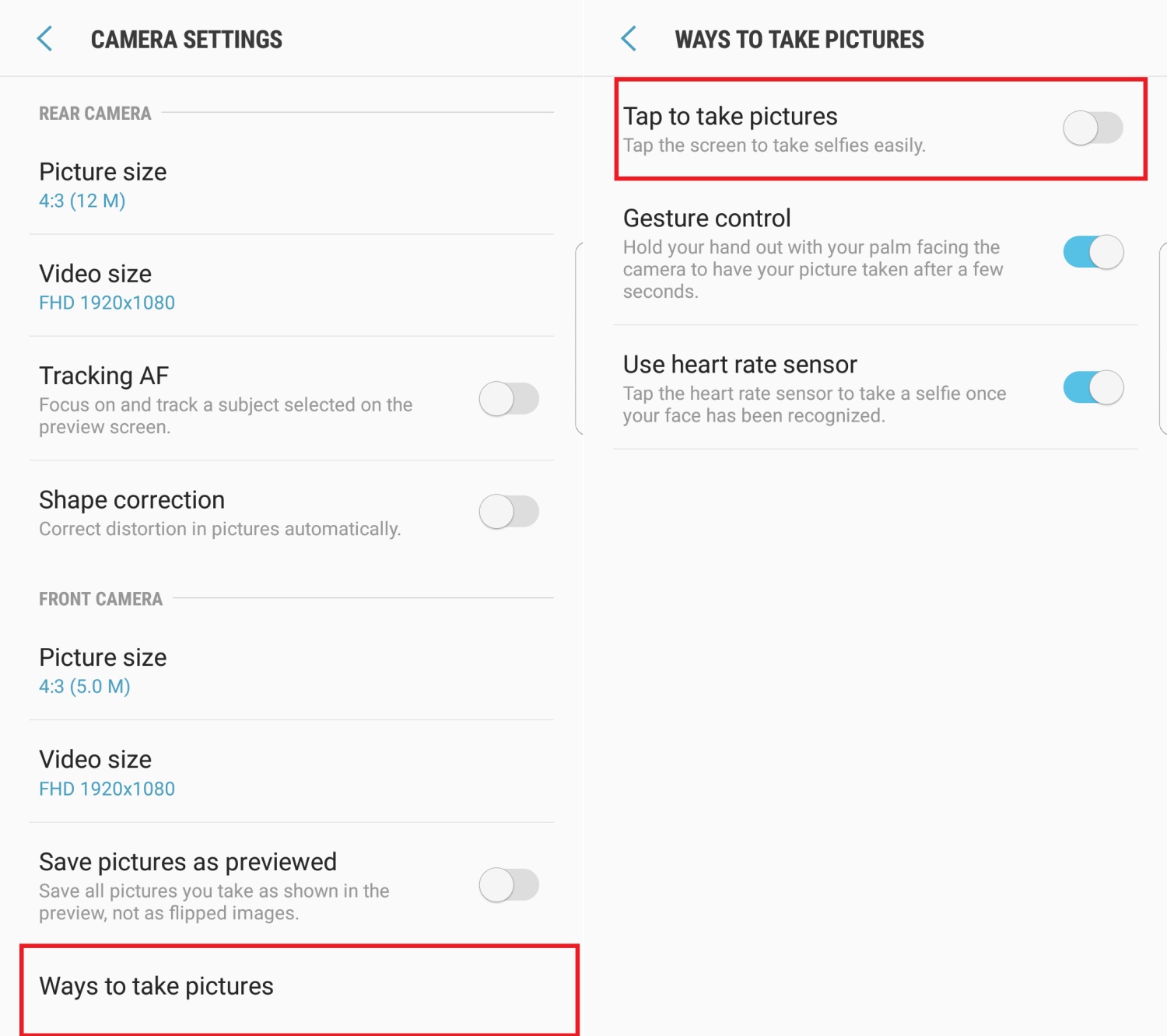Disable Gesture control toggle

pyautogui.click(x=1092, y=252)
